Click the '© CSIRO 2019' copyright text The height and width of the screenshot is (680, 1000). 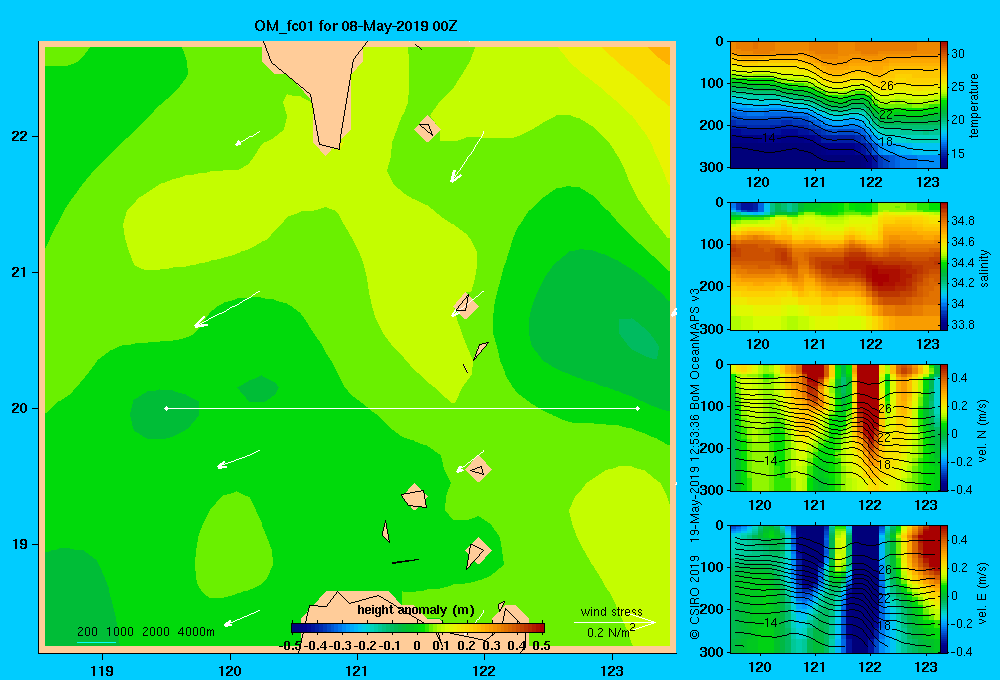pyautogui.click(x=695, y=596)
